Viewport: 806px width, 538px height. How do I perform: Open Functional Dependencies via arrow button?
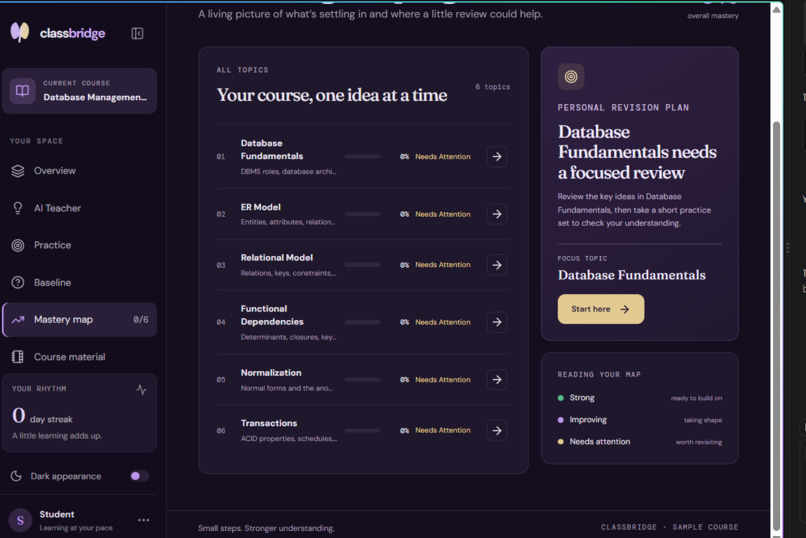click(x=497, y=322)
